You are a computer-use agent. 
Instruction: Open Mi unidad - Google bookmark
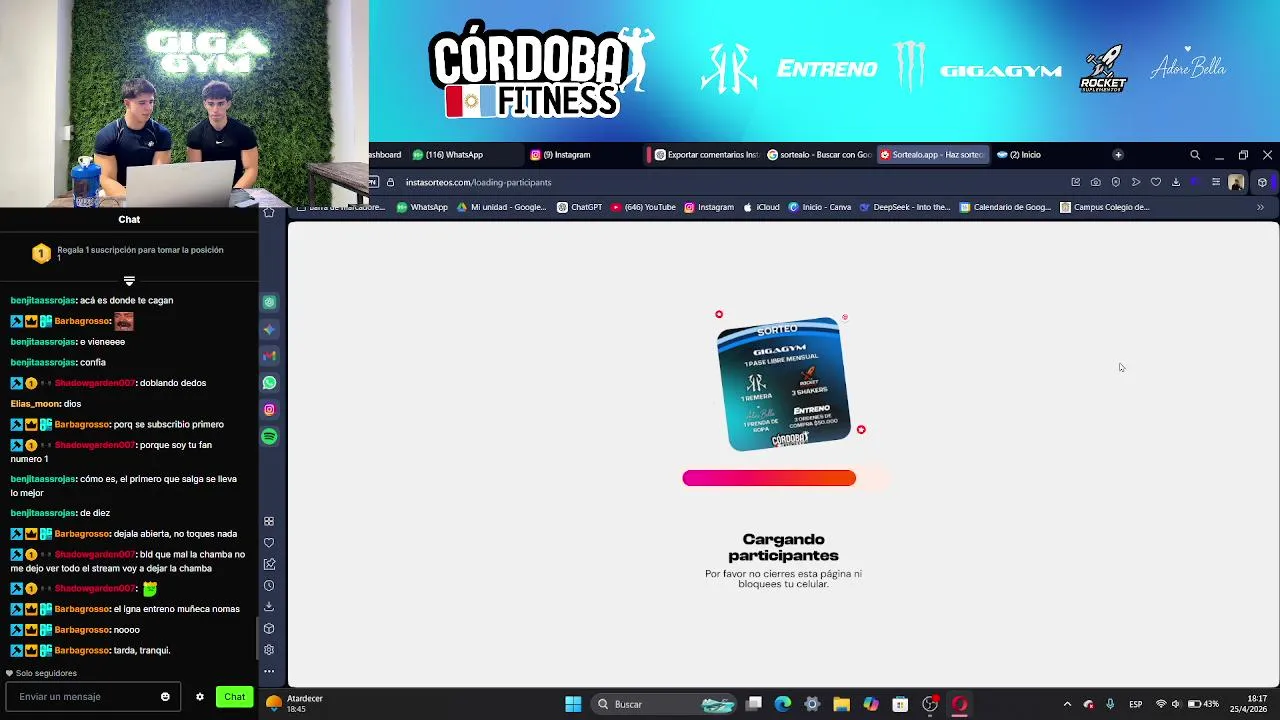(x=501, y=207)
